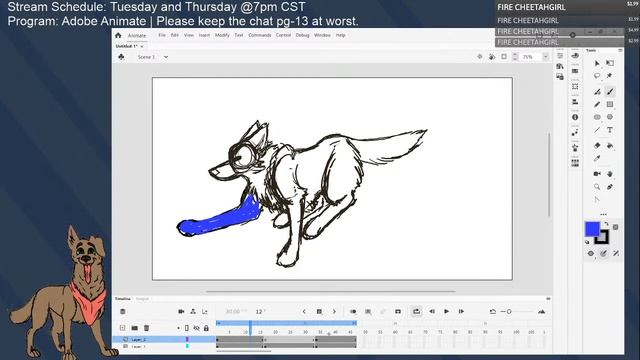Toggle the loop playback button

pyautogui.click(x=416, y=311)
